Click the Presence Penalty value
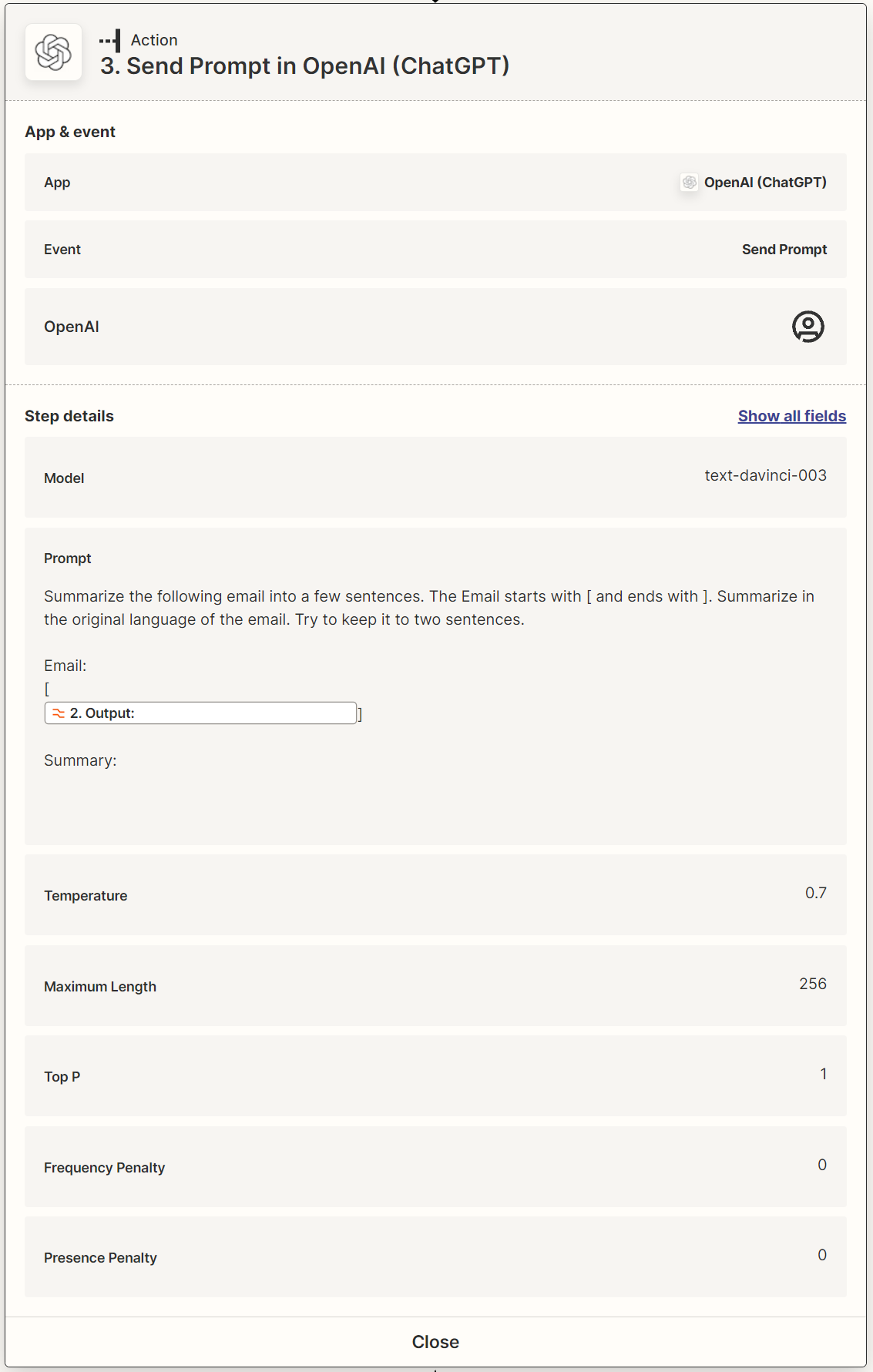 (x=821, y=1255)
